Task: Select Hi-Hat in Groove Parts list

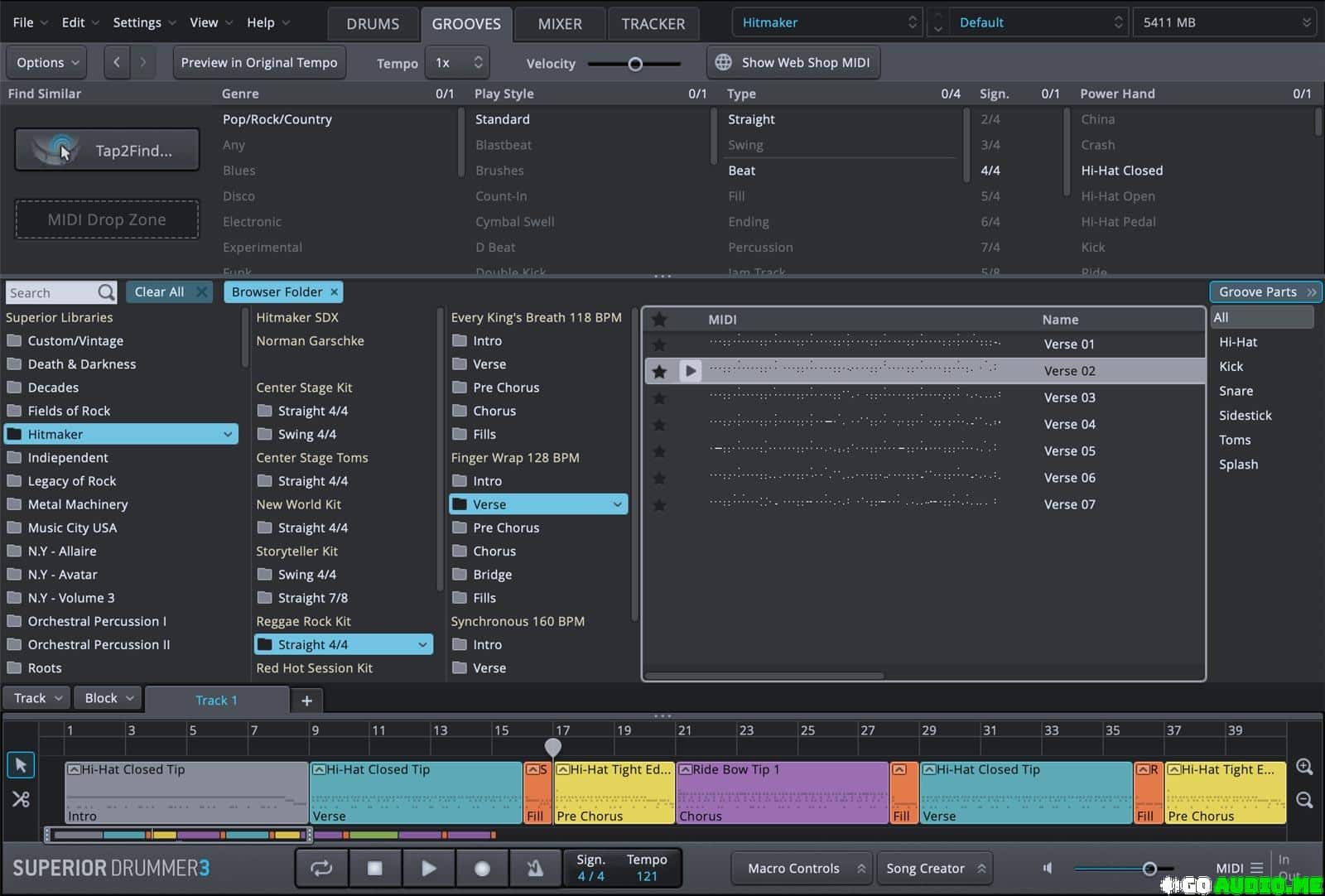Action: 1238,342
